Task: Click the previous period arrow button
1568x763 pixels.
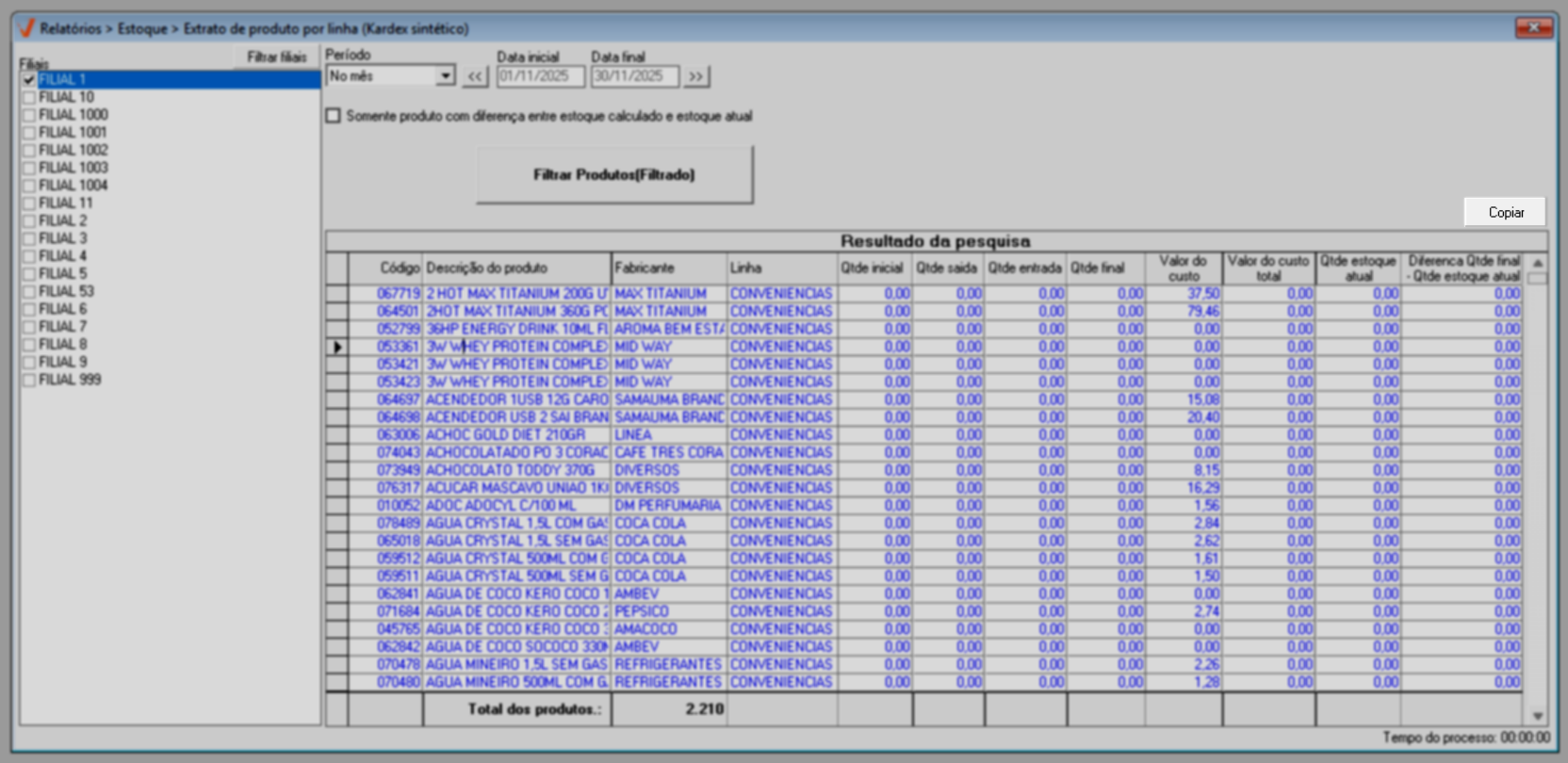Action: (474, 76)
